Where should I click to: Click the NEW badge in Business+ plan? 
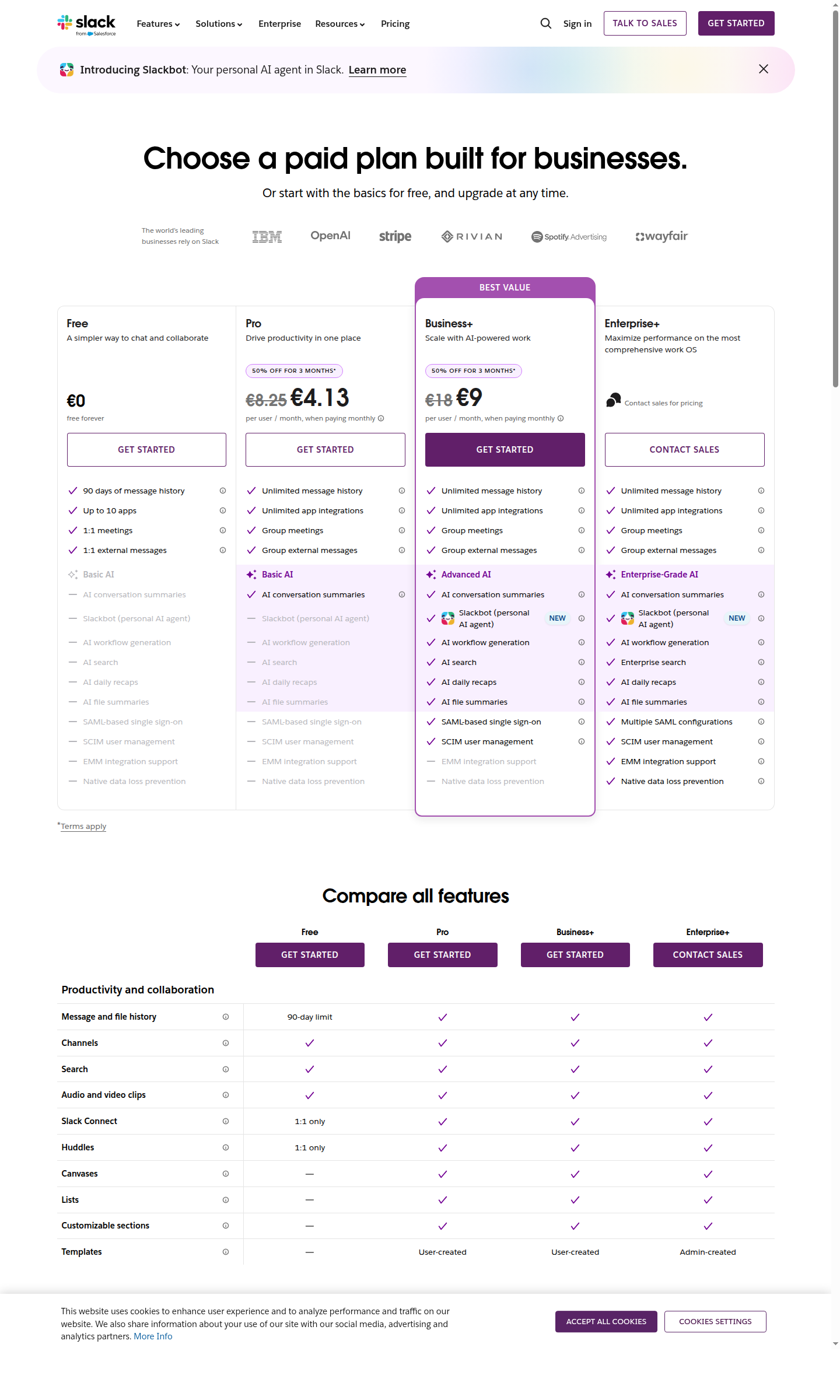pos(558,618)
